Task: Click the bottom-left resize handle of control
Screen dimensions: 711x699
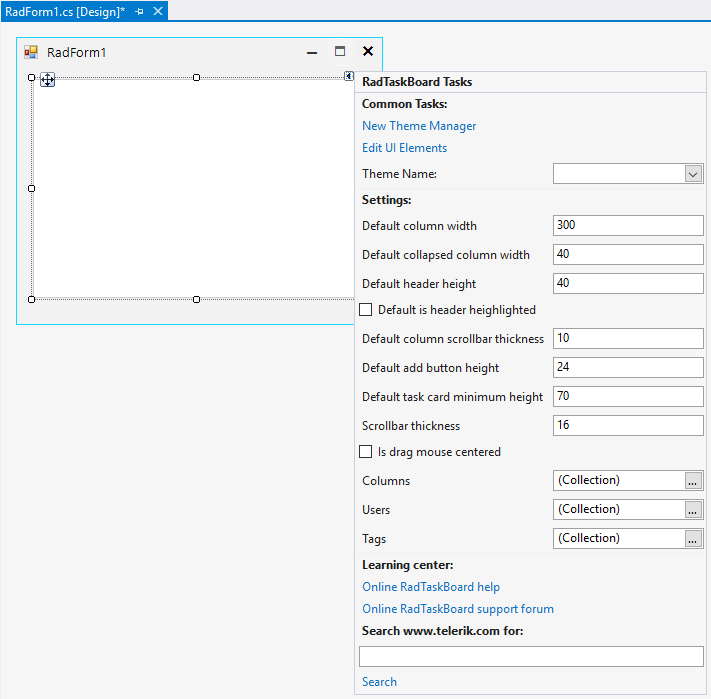Action: click(31, 299)
